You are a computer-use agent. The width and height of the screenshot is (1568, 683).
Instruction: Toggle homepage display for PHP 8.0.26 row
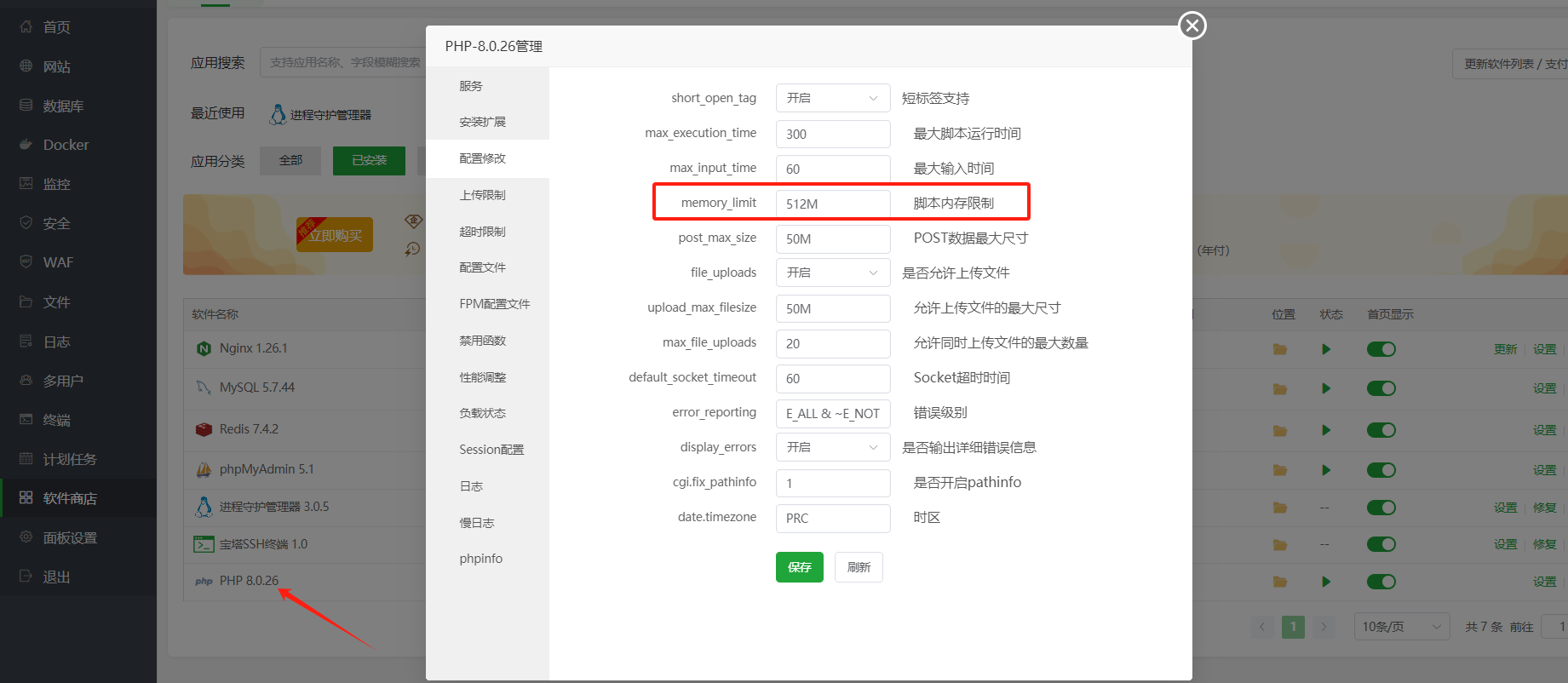(x=1381, y=582)
